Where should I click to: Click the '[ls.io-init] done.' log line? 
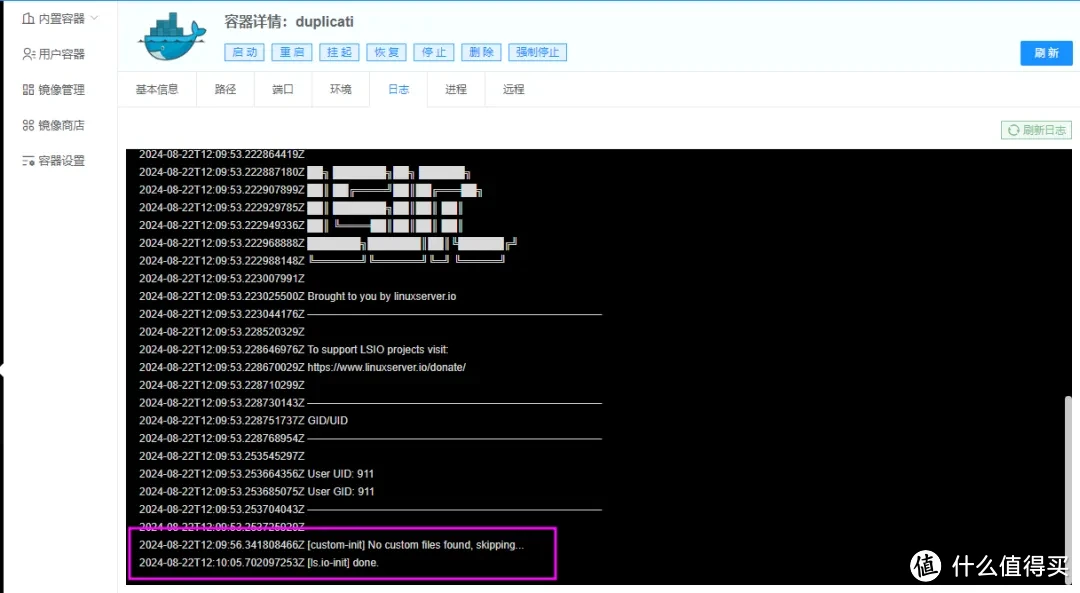click(x=259, y=563)
